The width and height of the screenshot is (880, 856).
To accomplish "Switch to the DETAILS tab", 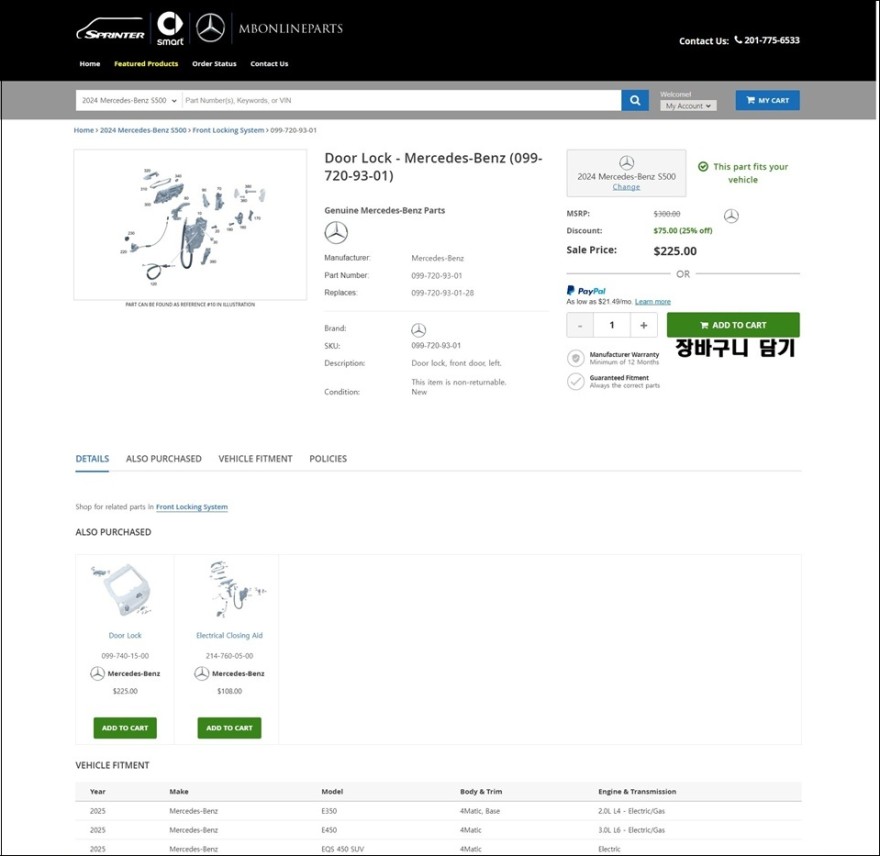I will click(x=92, y=459).
